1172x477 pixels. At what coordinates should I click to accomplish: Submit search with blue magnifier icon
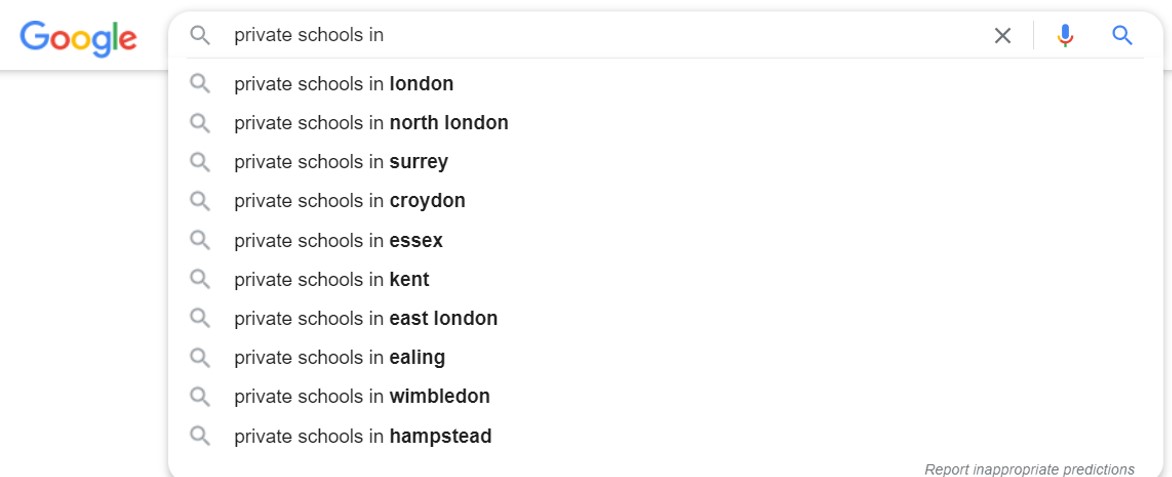[x=1122, y=35]
